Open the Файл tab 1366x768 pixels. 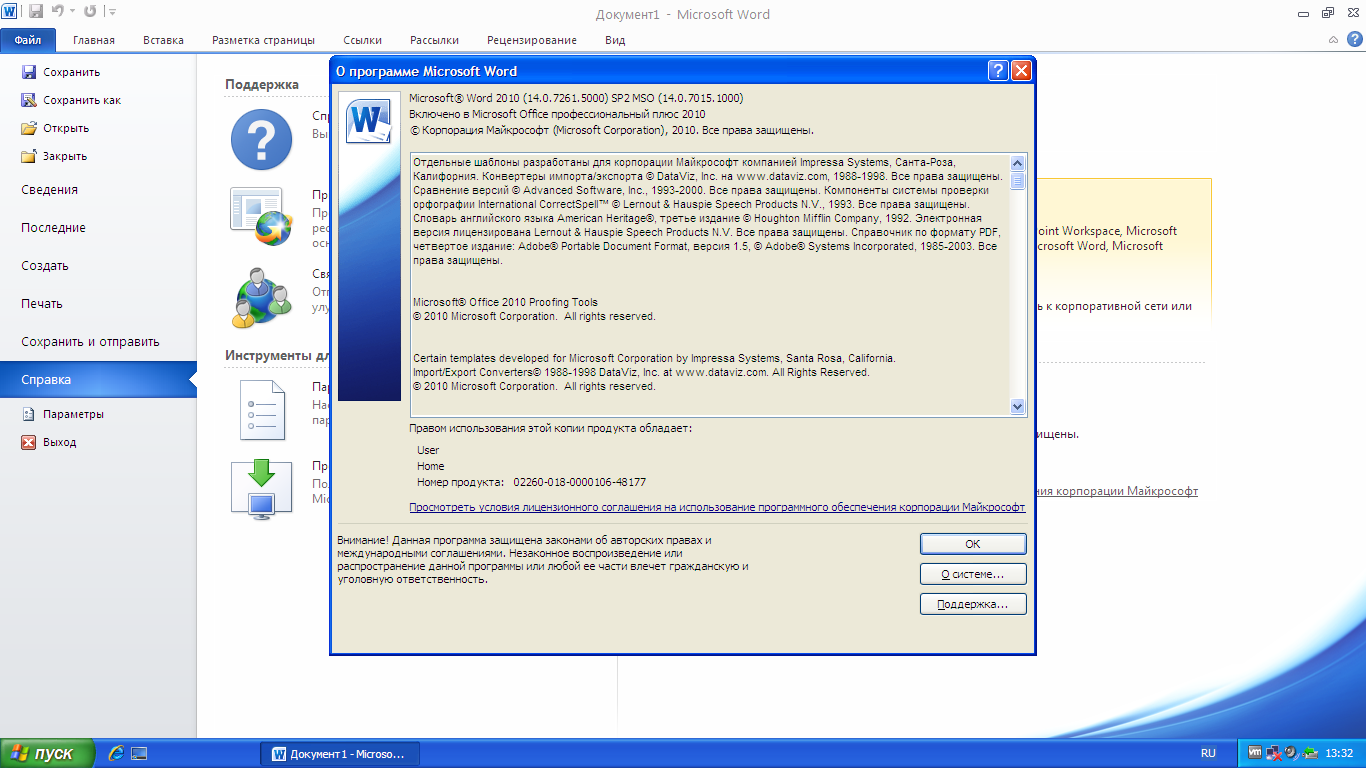click(28, 40)
